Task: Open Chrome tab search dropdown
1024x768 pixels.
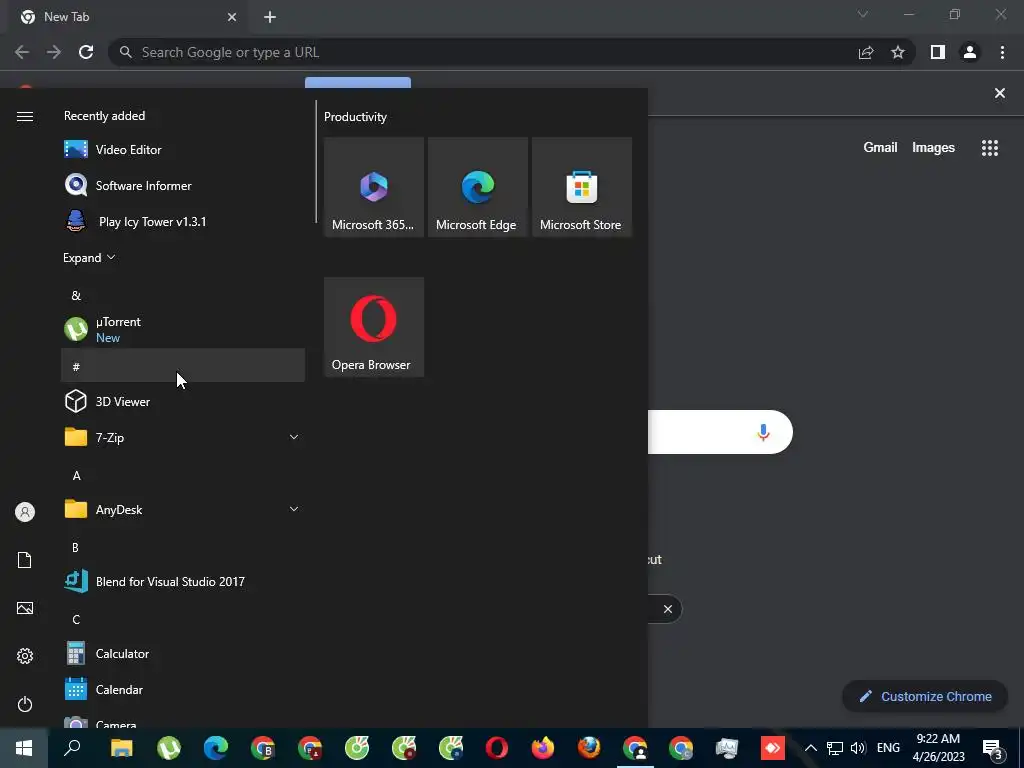Action: 863,14
